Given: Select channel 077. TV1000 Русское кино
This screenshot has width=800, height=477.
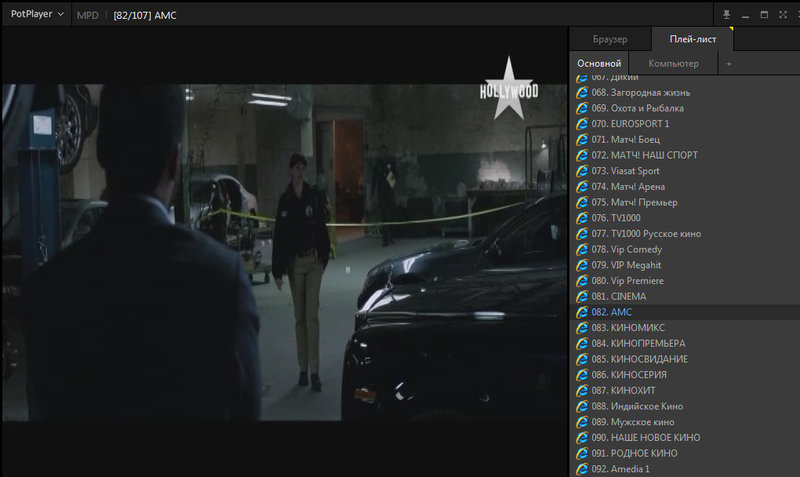Looking at the screenshot, I should (x=685, y=234).
